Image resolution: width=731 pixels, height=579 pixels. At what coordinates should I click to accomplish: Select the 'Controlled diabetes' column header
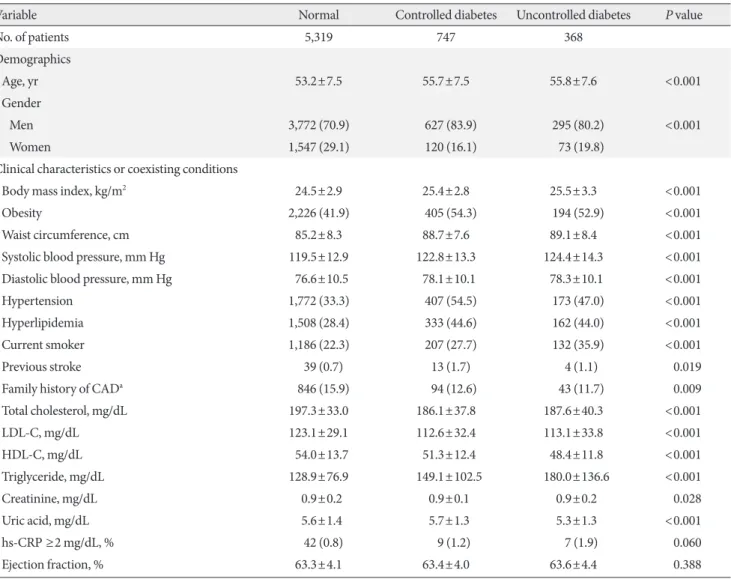click(x=446, y=15)
